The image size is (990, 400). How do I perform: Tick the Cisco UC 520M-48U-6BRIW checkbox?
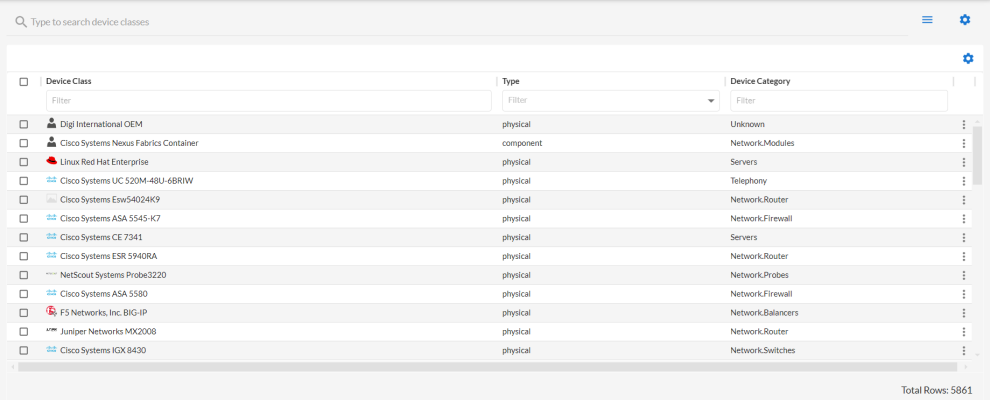tap(24, 181)
